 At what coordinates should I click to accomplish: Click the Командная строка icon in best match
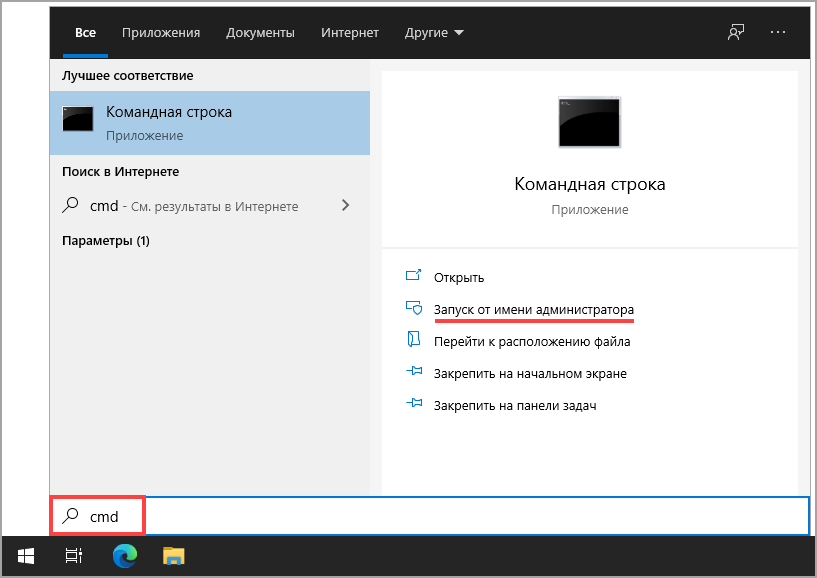[x=78, y=119]
